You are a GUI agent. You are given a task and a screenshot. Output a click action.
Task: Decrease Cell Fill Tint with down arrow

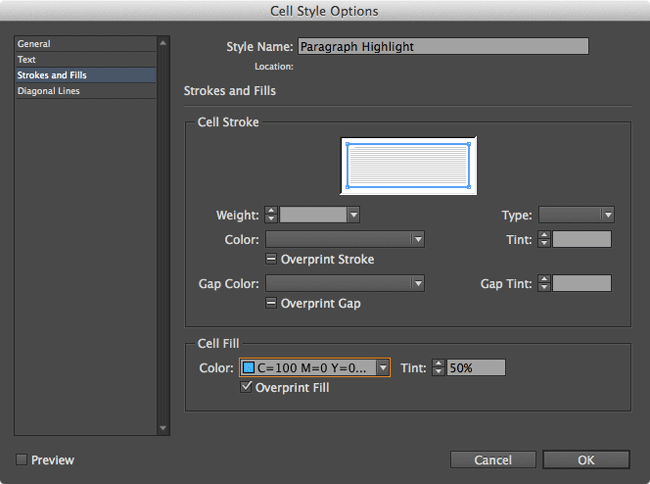(x=438, y=372)
